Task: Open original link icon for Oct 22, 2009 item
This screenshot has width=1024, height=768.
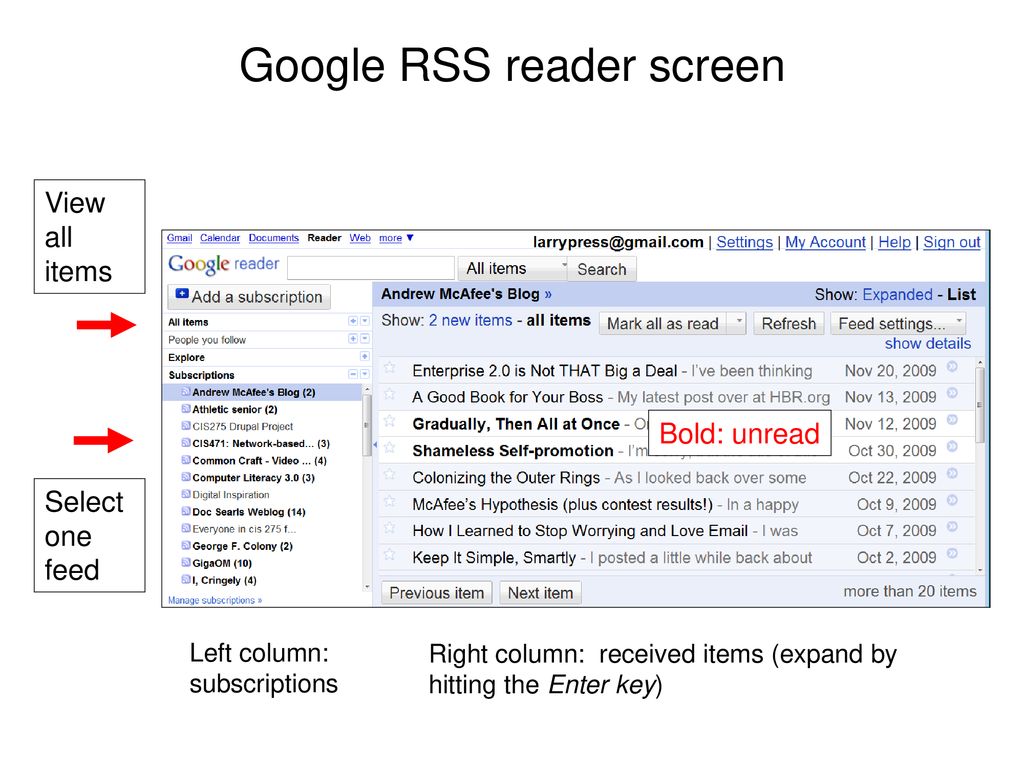Action: (952, 473)
